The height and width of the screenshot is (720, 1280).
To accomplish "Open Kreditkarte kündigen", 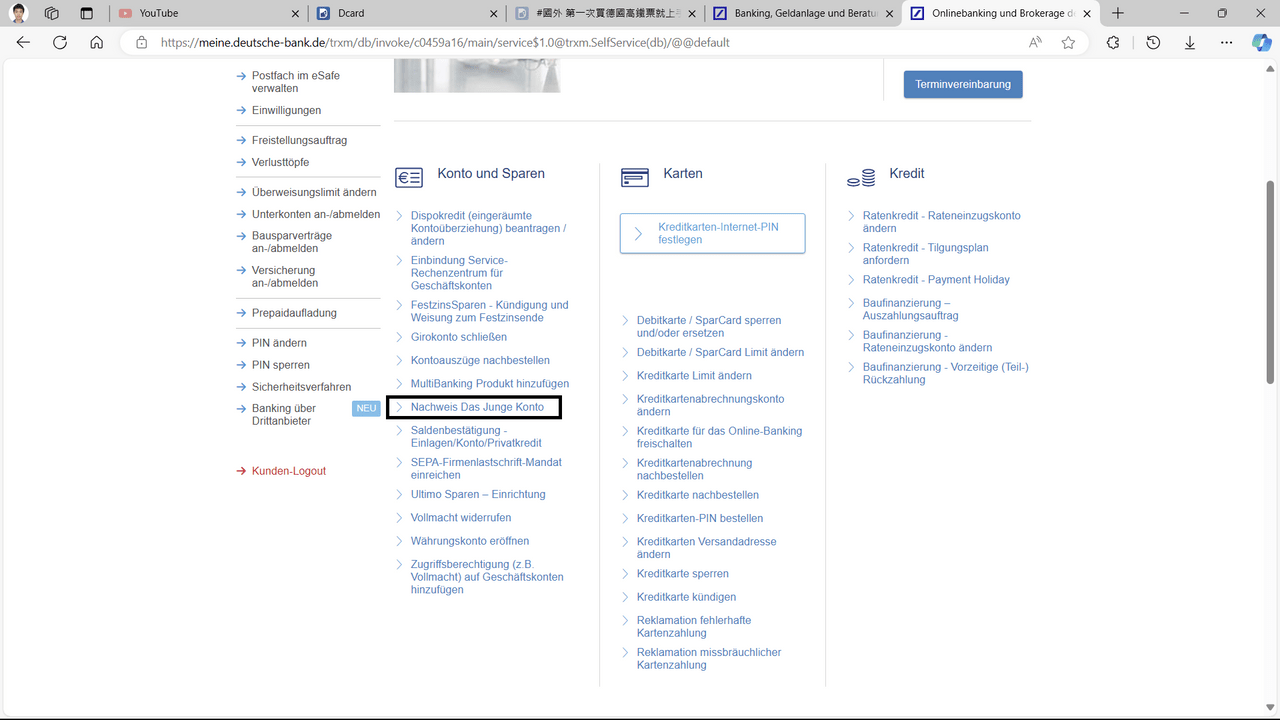I will tap(686, 597).
